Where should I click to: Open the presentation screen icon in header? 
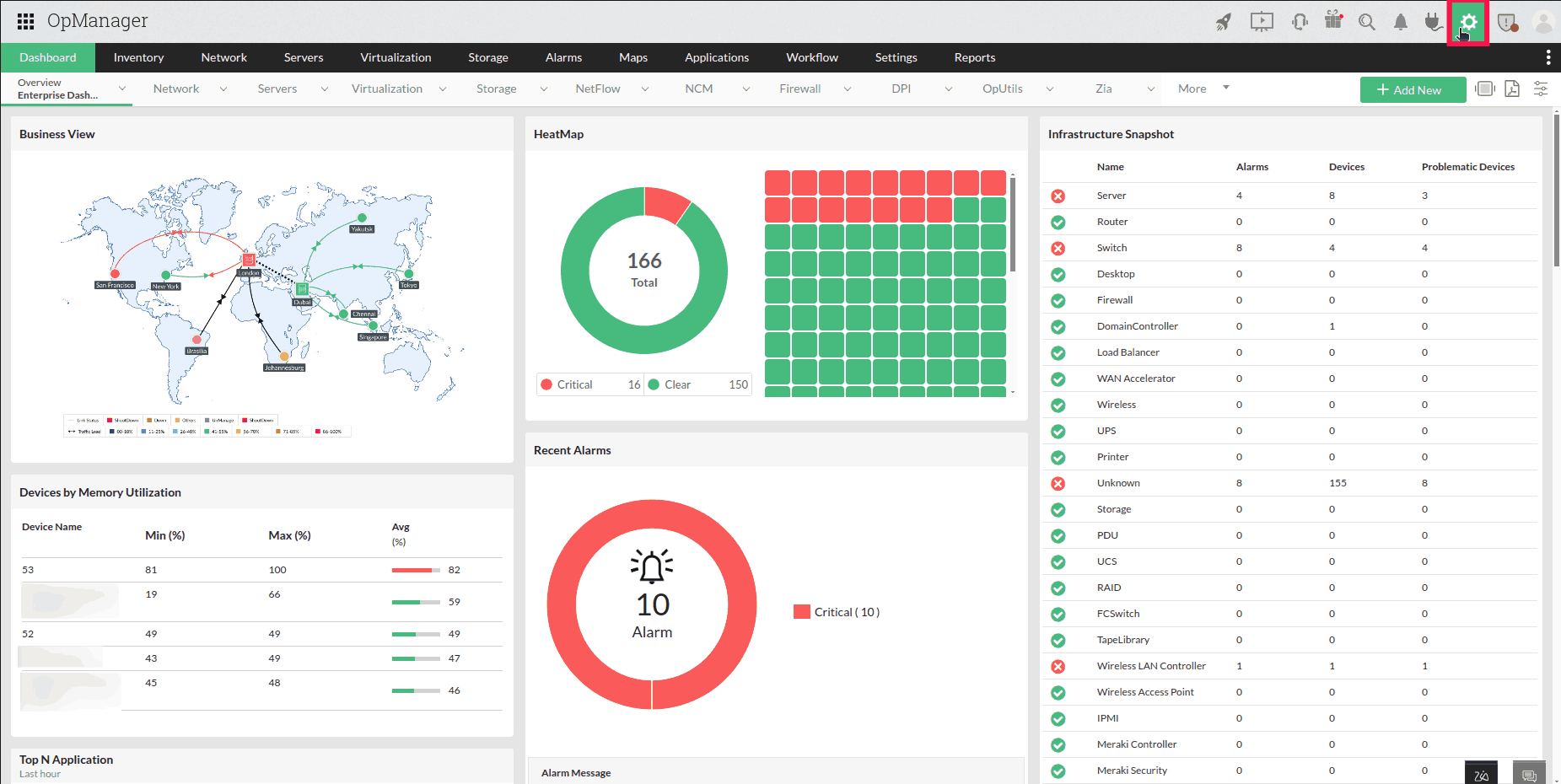(x=1262, y=22)
